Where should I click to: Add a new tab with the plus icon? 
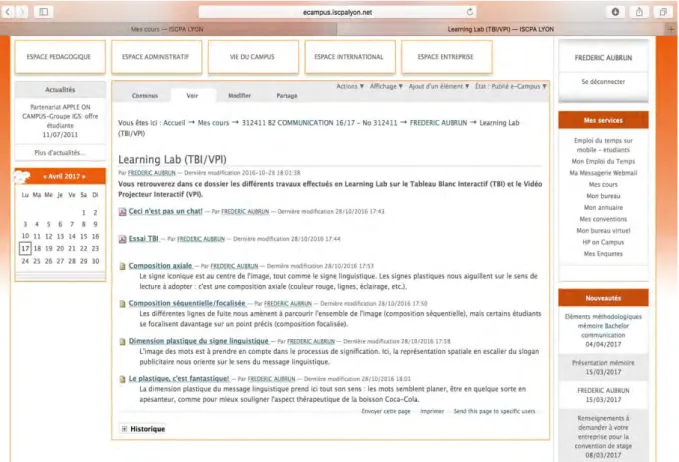click(671, 29)
